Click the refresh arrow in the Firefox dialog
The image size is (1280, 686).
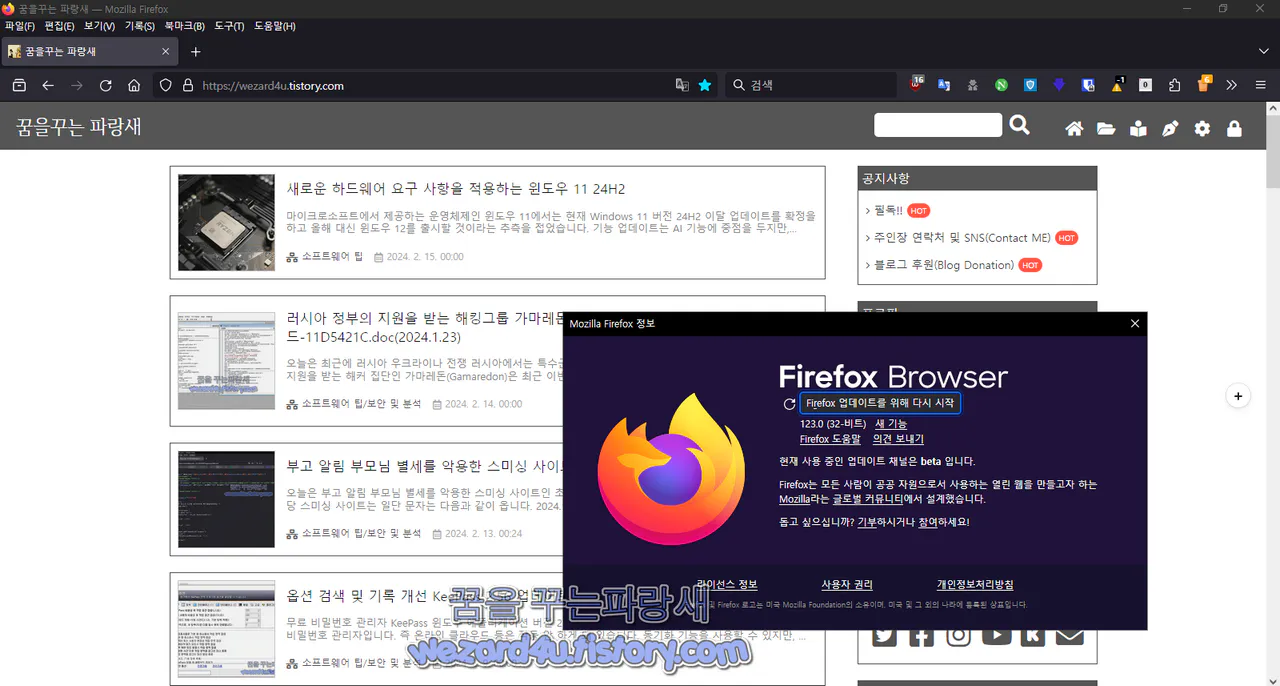[x=788, y=404]
